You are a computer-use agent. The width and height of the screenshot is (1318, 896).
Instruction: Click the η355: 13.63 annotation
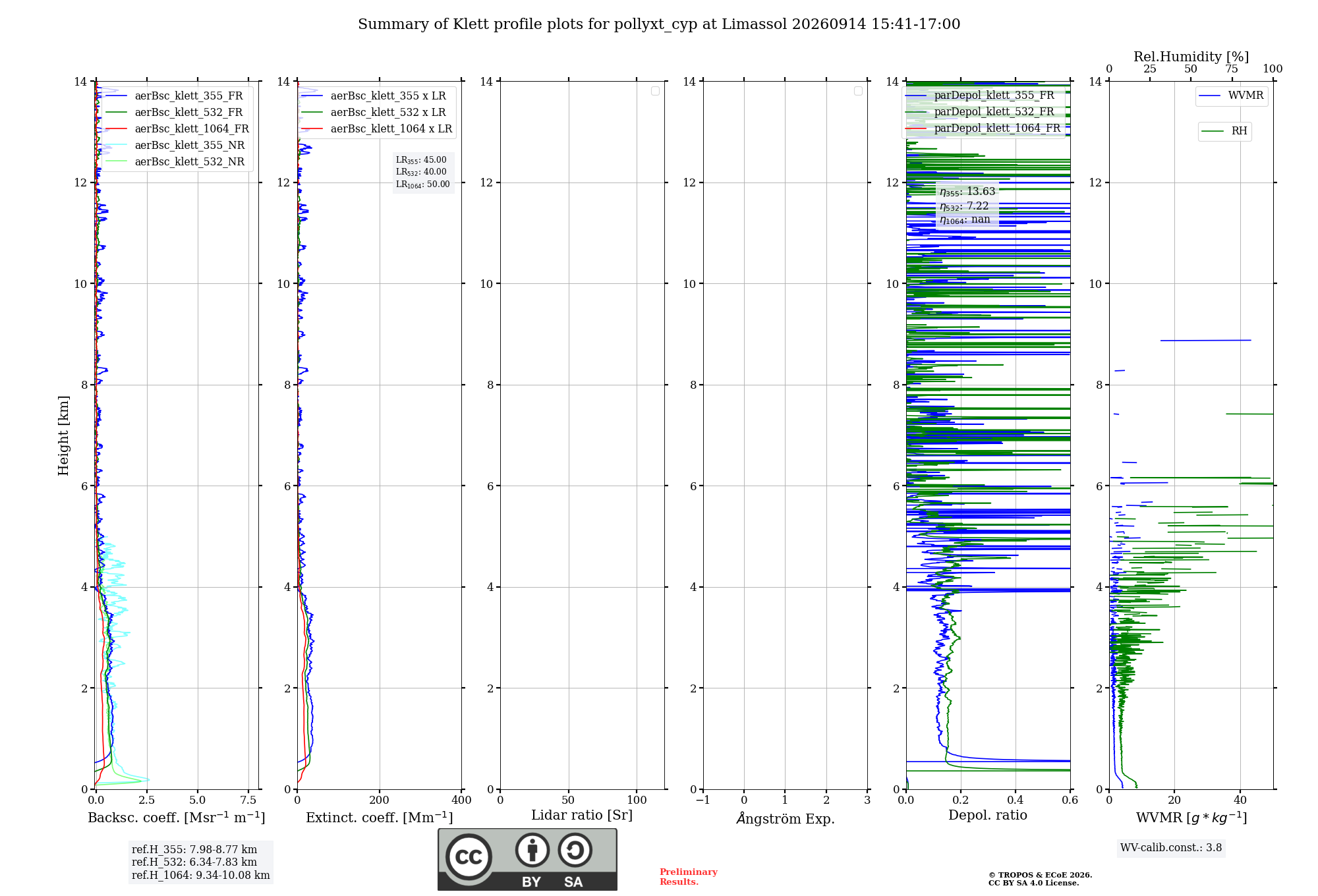coord(967,192)
